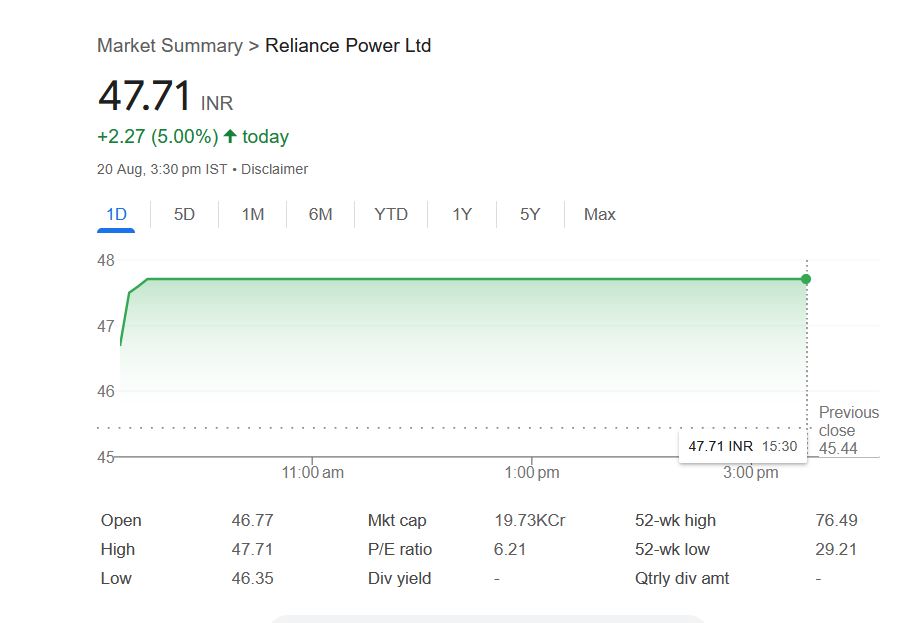Click the green up arrow icon
Screen dimensions: 921x623
pyautogui.click(x=230, y=136)
